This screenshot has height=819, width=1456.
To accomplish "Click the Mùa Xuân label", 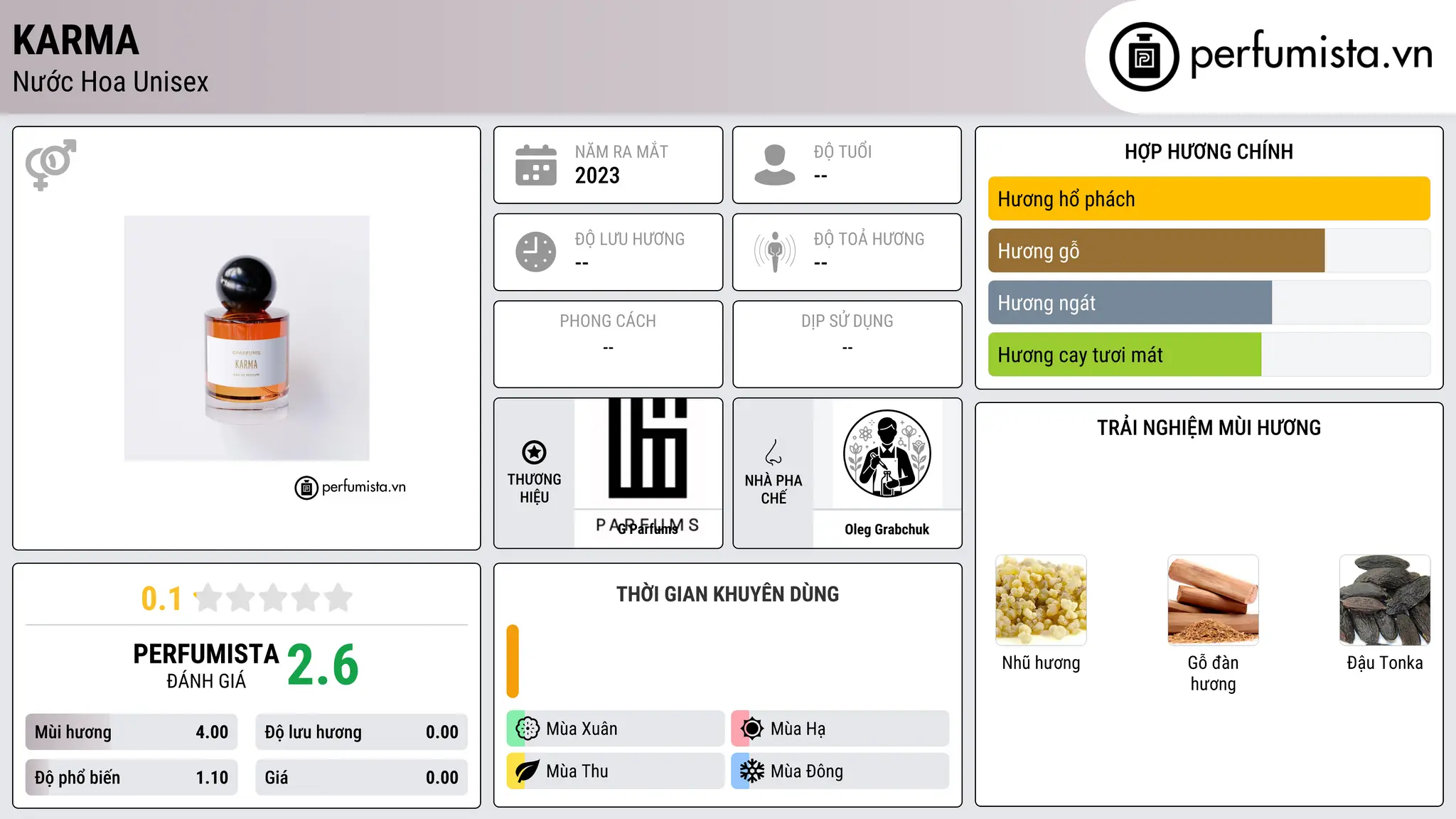I will tap(582, 729).
